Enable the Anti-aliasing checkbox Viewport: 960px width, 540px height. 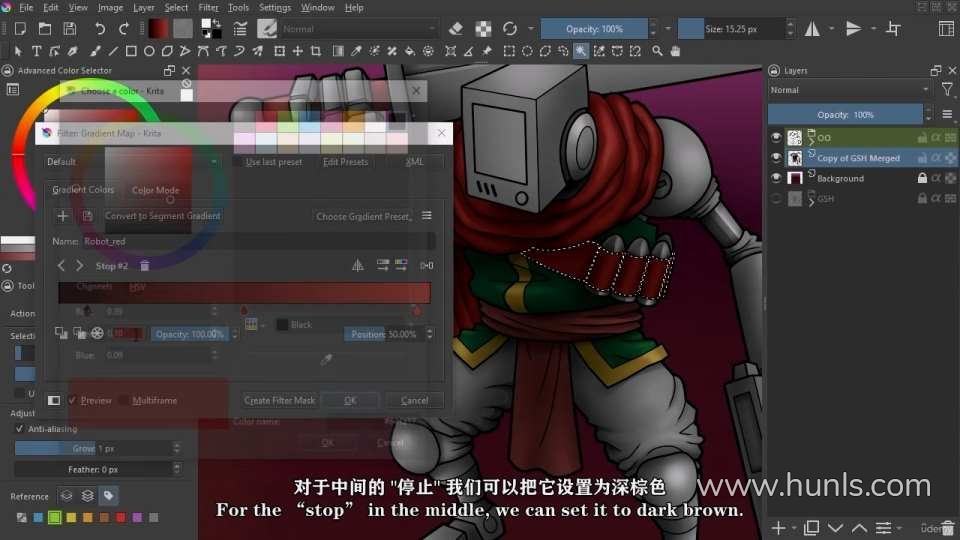19,428
